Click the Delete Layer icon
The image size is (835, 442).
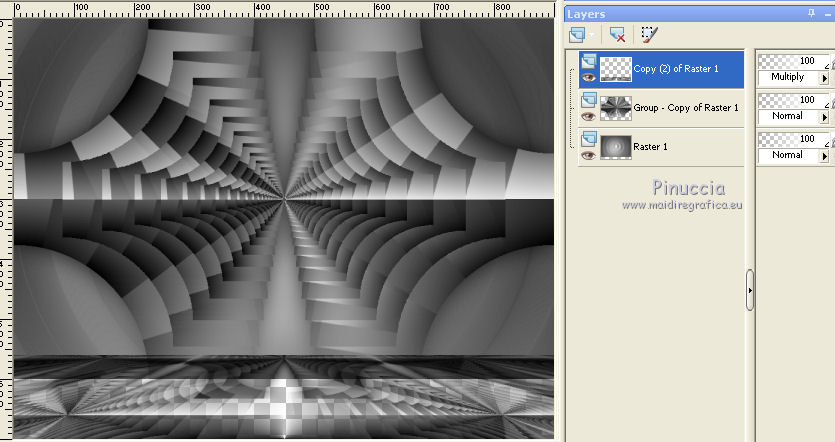(x=617, y=35)
